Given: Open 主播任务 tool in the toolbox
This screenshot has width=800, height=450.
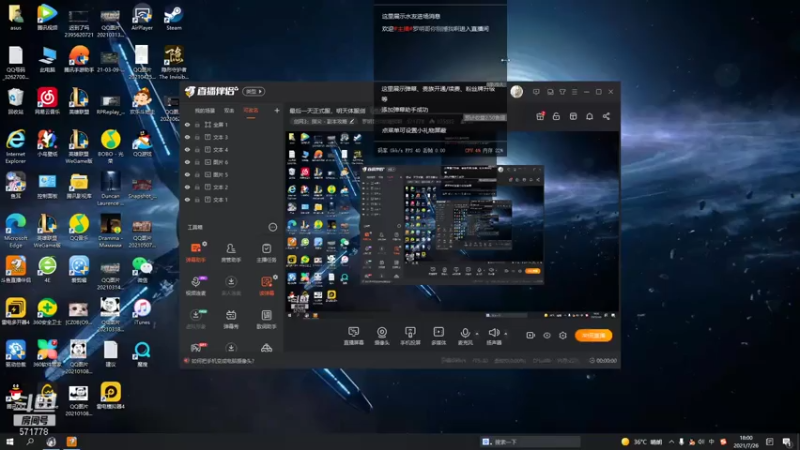Looking at the screenshot, I should (266, 252).
